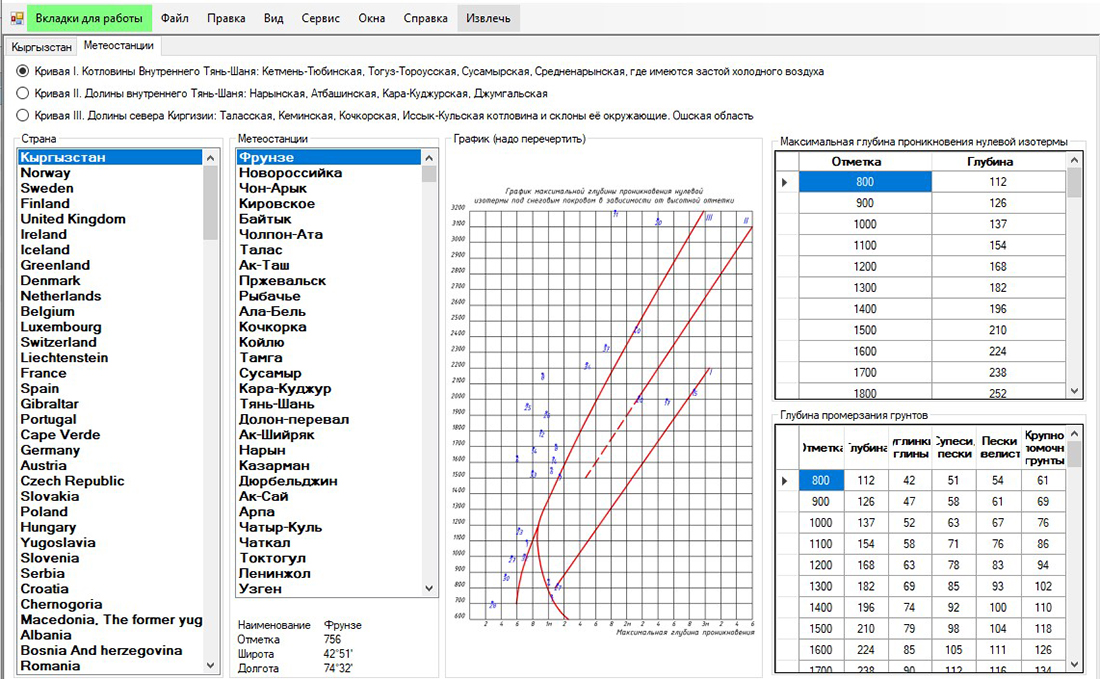Screen dimensions: 1100x679
Task: Select the Новороссийка station
Action: 329,173
